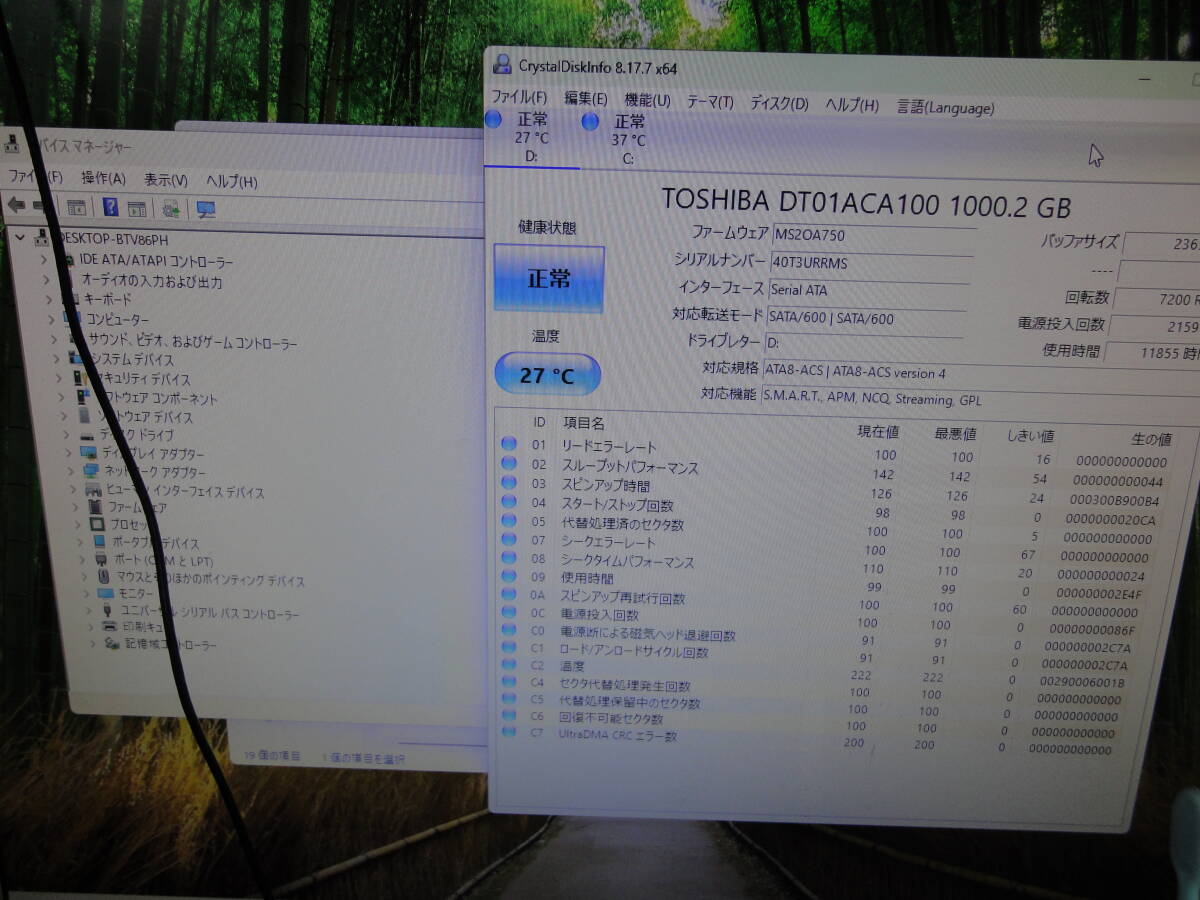Expand キーボード node
The height and width of the screenshot is (900, 1200).
point(48,298)
